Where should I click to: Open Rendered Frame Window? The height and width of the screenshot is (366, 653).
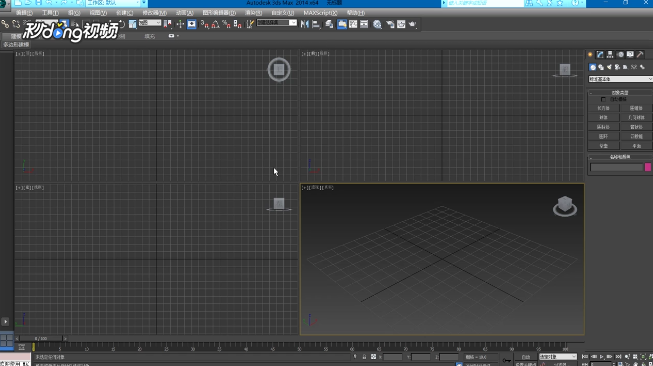(401, 24)
